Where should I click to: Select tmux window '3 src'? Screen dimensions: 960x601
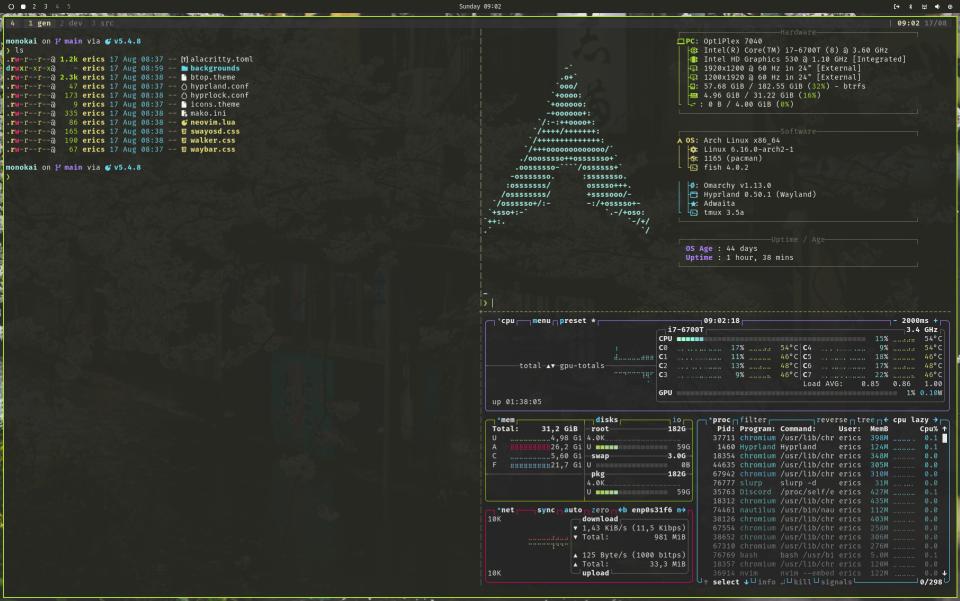point(102,23)
